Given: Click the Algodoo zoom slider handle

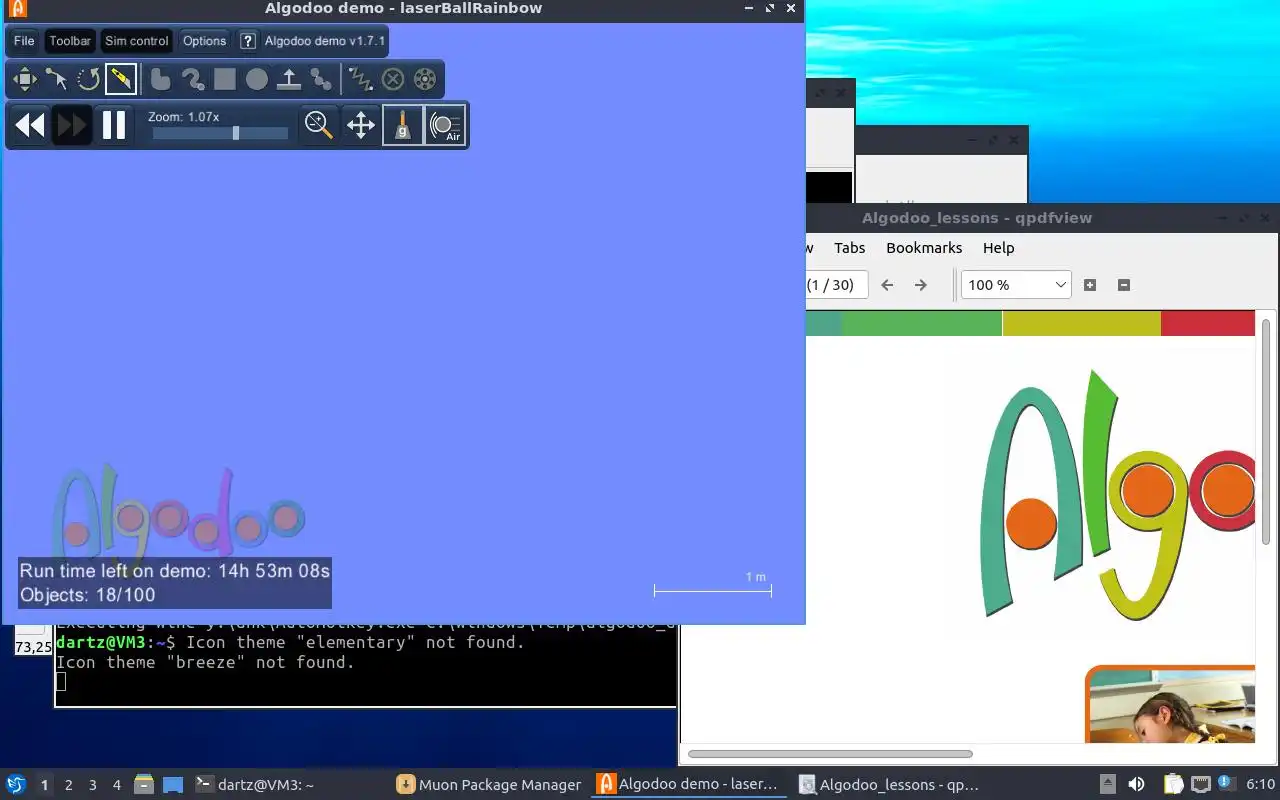Looking at the screenshot, I should pos(236,133).
